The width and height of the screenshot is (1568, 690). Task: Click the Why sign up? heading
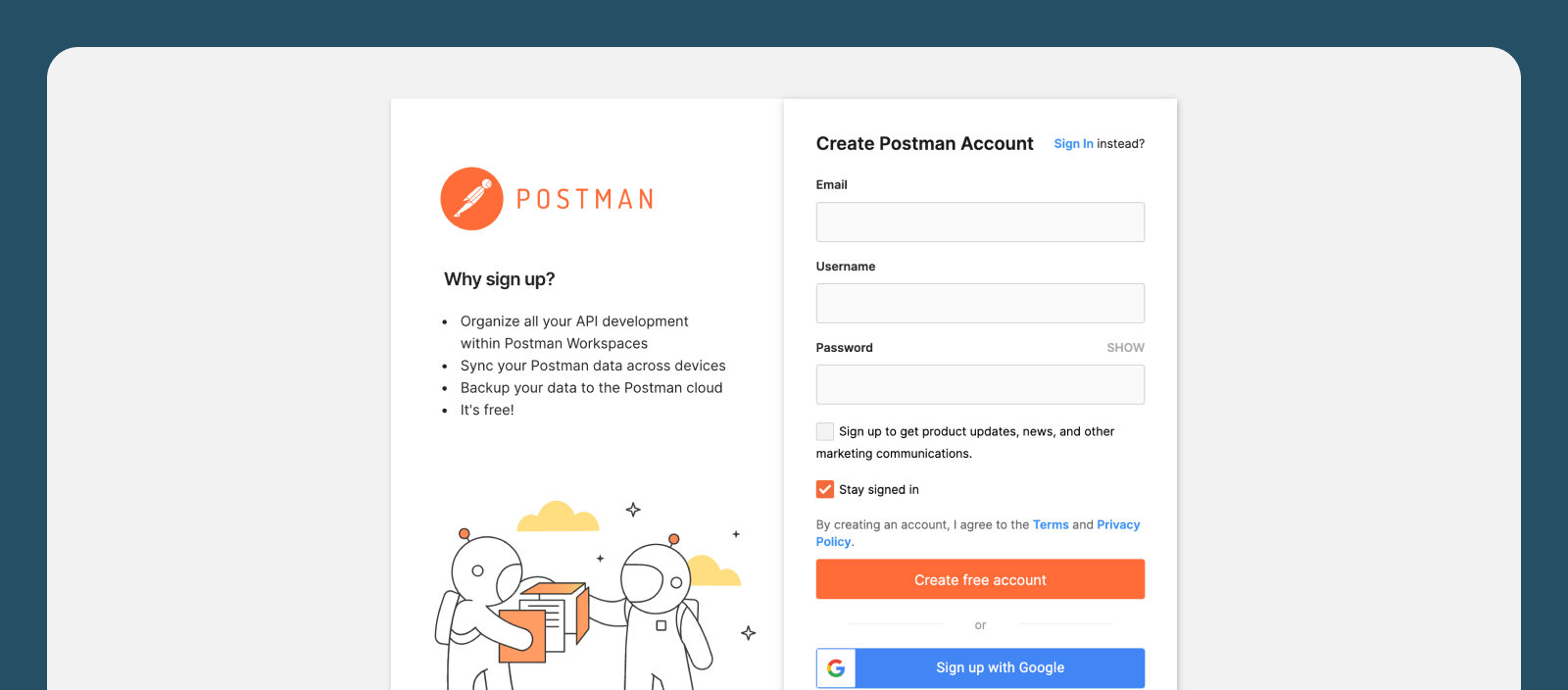point(500,279)
